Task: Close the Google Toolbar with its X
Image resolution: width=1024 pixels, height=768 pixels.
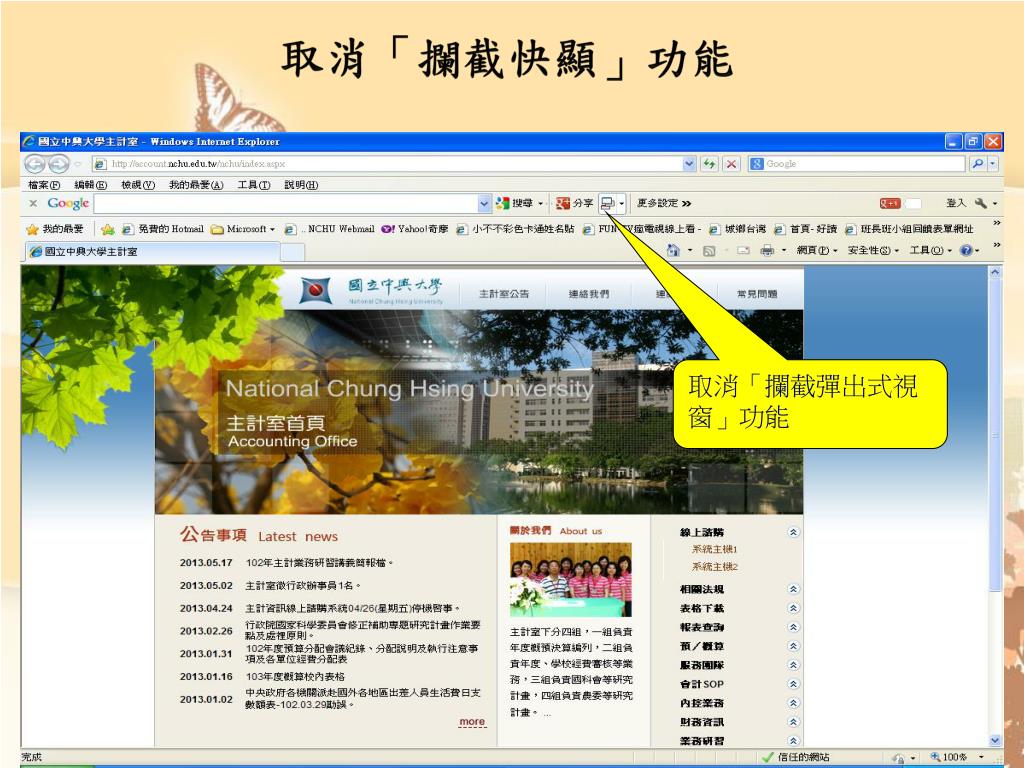Action: 33,204
